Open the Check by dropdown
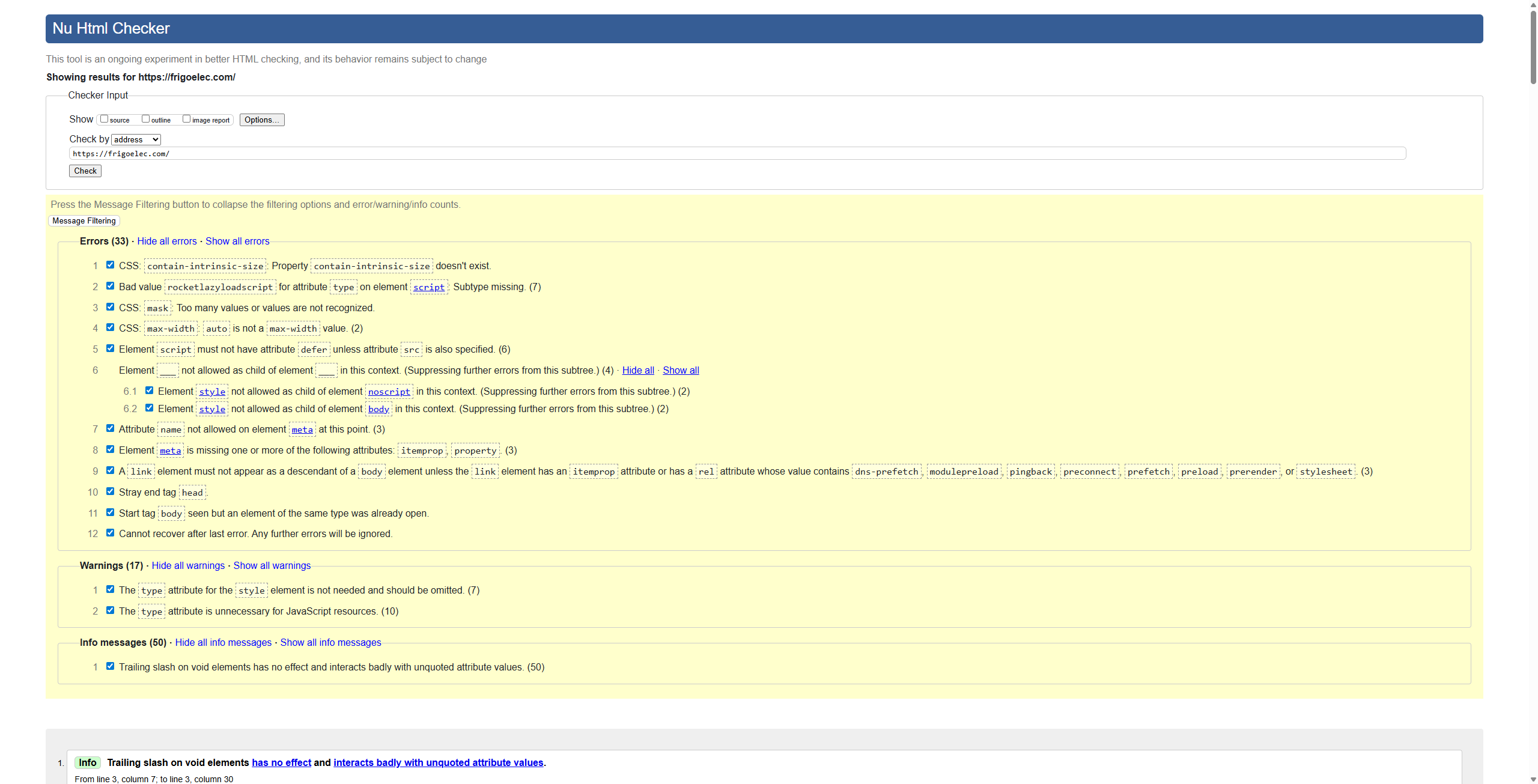The width and height of the screenshot is (1538, 784). pos(135,139)
